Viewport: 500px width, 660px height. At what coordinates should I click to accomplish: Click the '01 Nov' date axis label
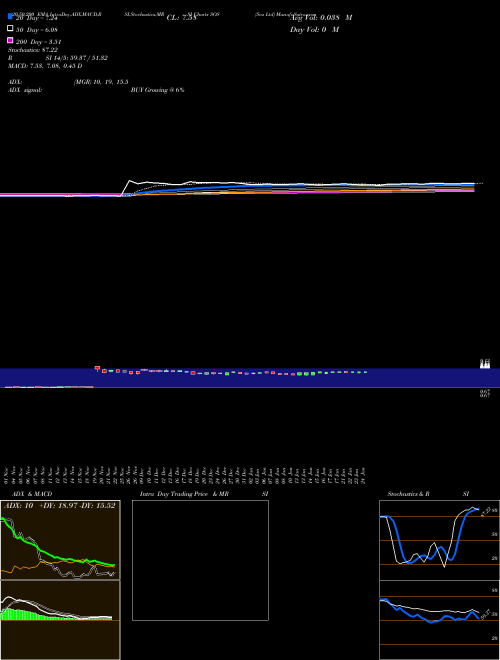tap(6, 476)
